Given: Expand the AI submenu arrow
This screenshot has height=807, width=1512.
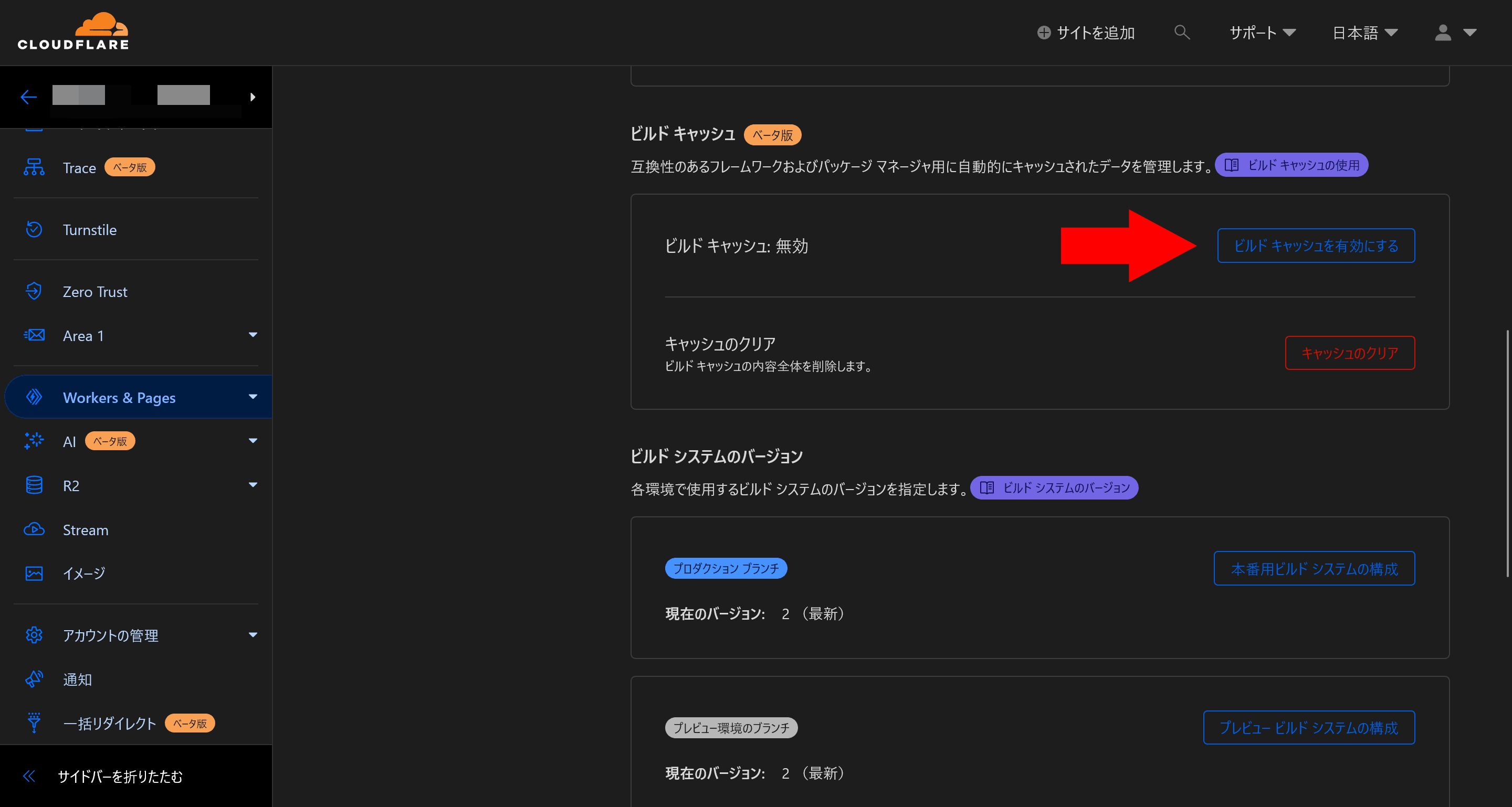Looking at the screenshot, I should [253, 440].
